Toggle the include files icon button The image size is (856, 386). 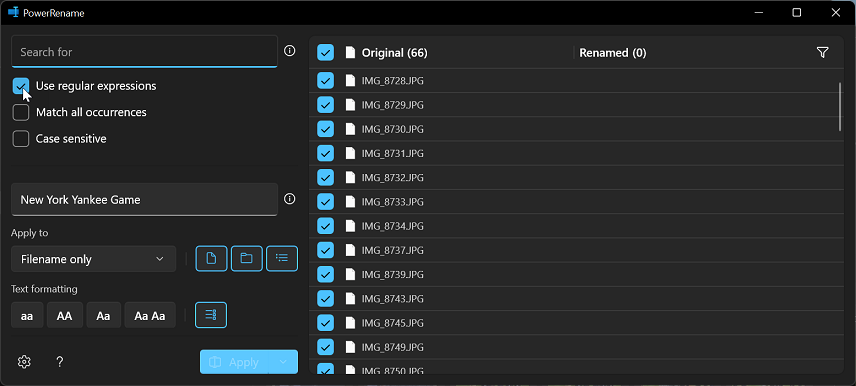pos(211,259)
